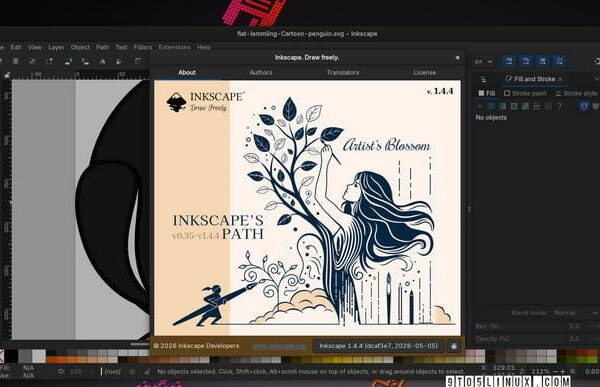600x387 pixels.
Task: Choose the linear gradient paint icon
Action: (x=503, y=106)
